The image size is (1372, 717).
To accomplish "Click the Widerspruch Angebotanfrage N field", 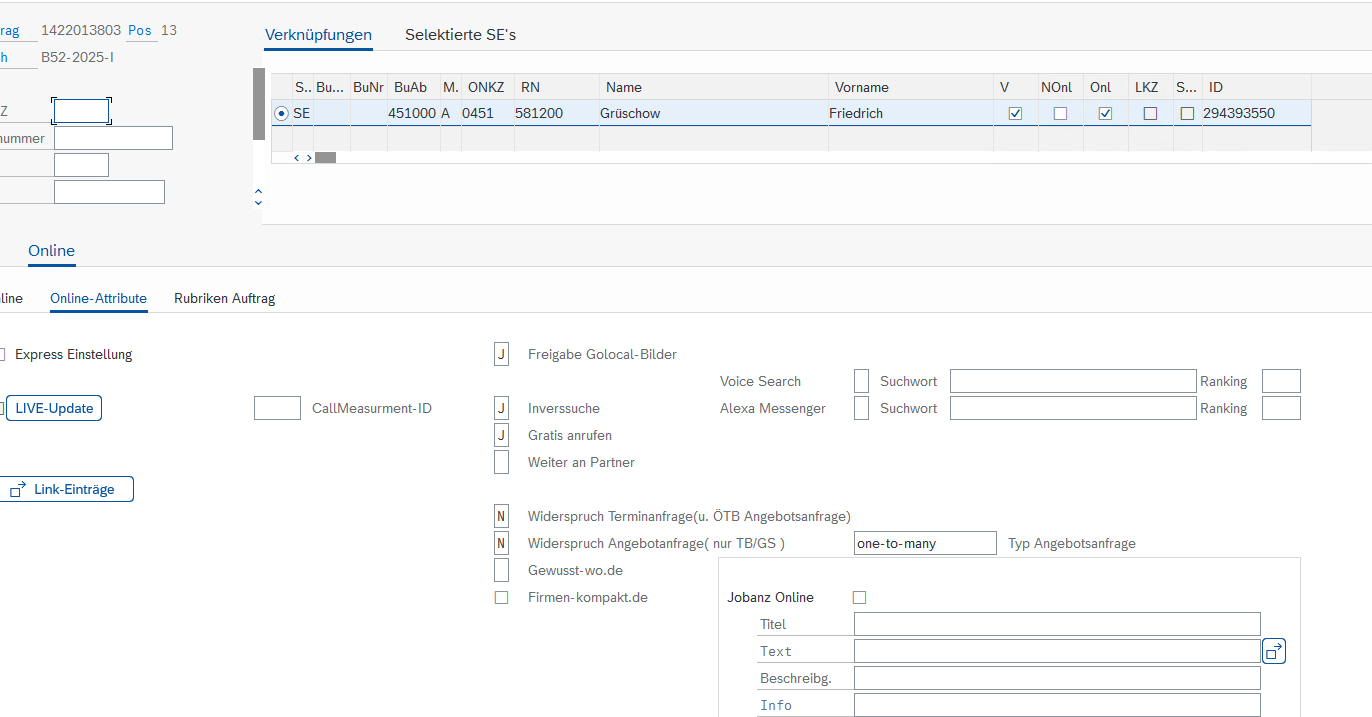I will click(501, 543).
